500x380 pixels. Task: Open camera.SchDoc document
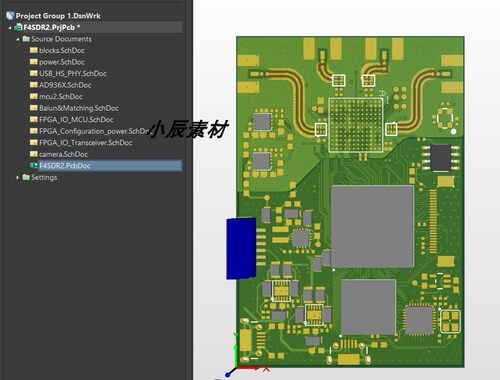pos(63,154)
